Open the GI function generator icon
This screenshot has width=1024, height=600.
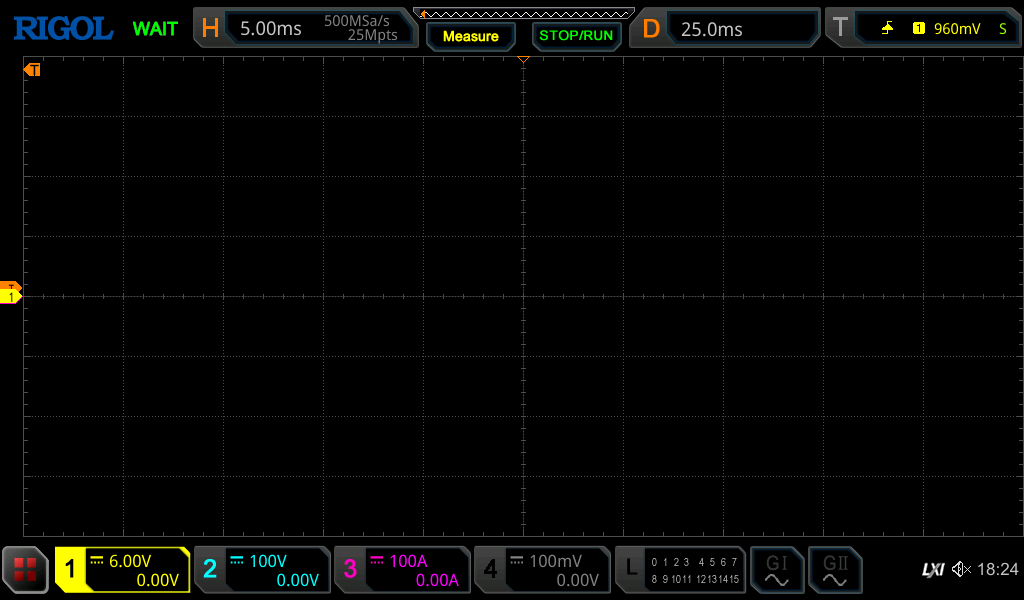[x=777, y=570]
